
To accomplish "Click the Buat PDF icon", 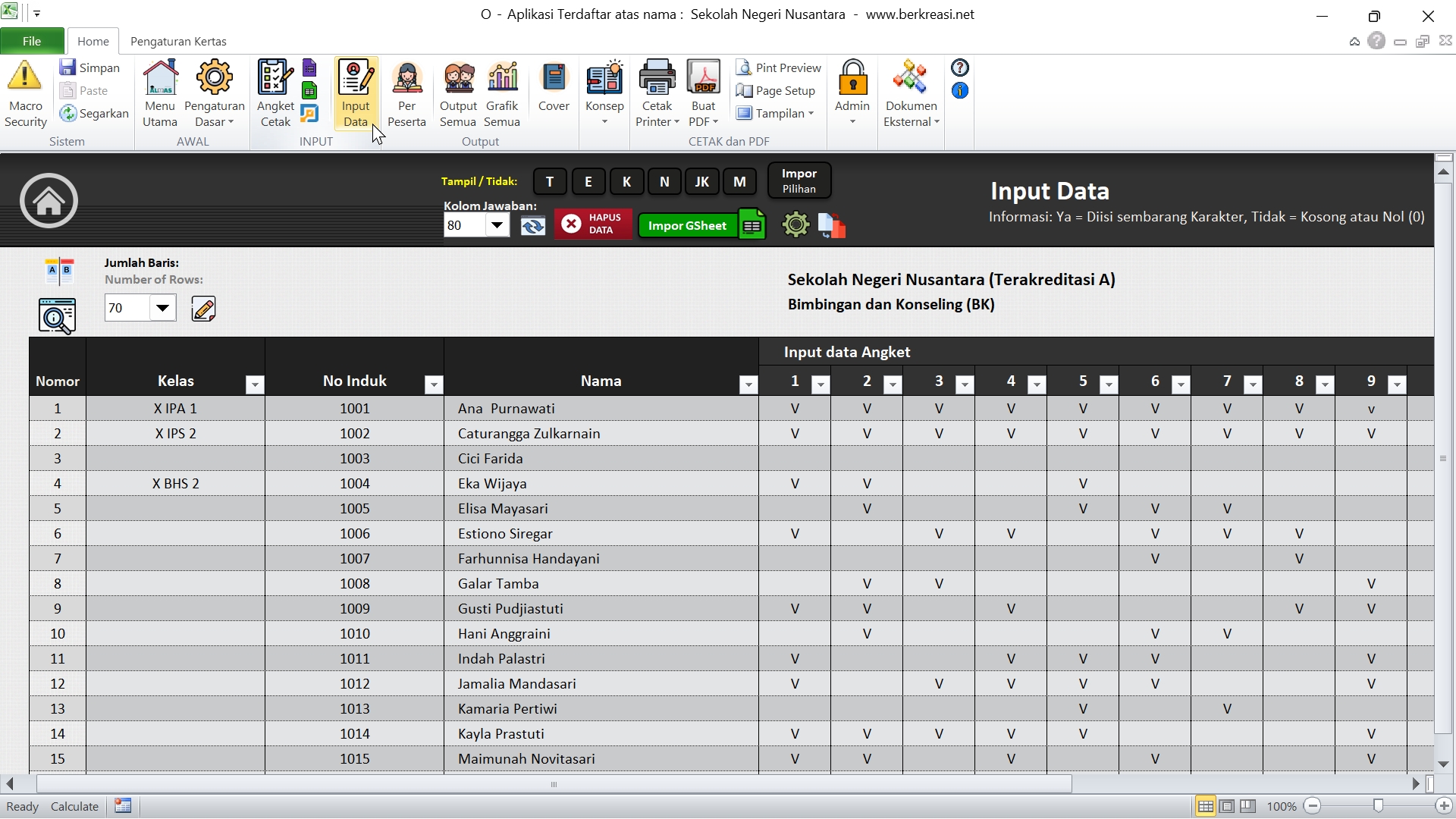I will click(x=703, y=94).
